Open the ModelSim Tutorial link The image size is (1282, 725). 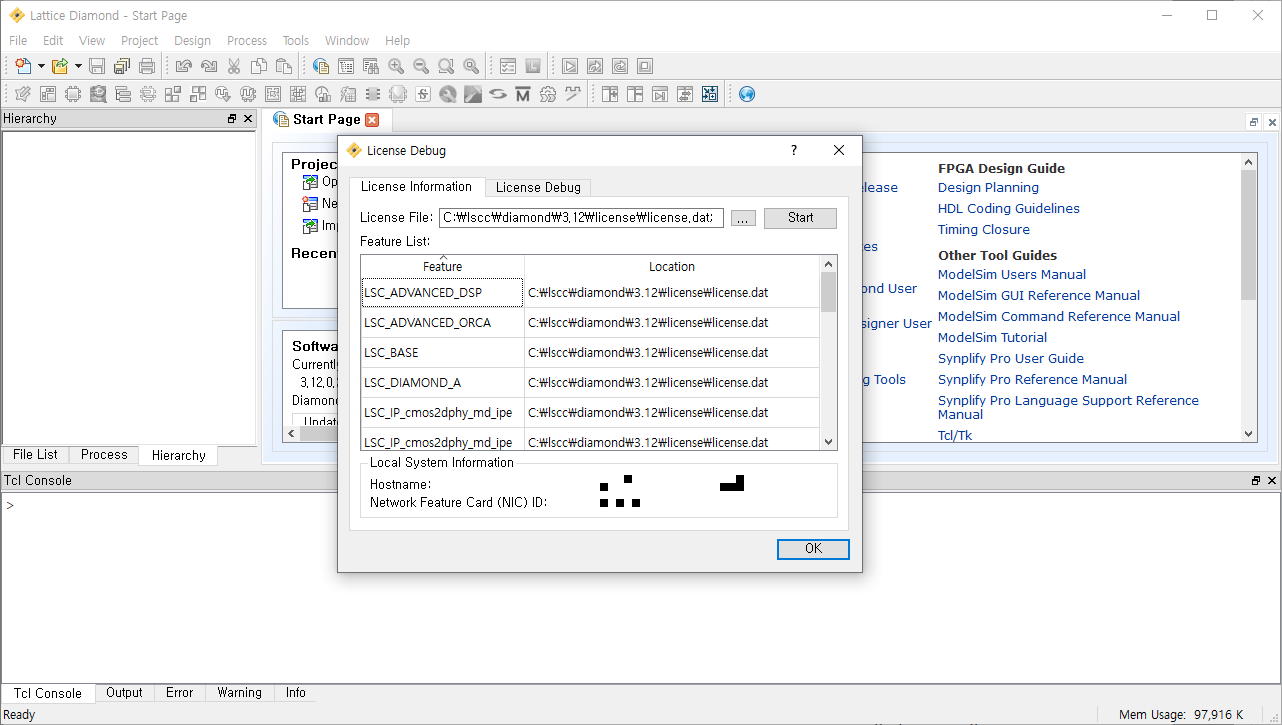(993, 337)
